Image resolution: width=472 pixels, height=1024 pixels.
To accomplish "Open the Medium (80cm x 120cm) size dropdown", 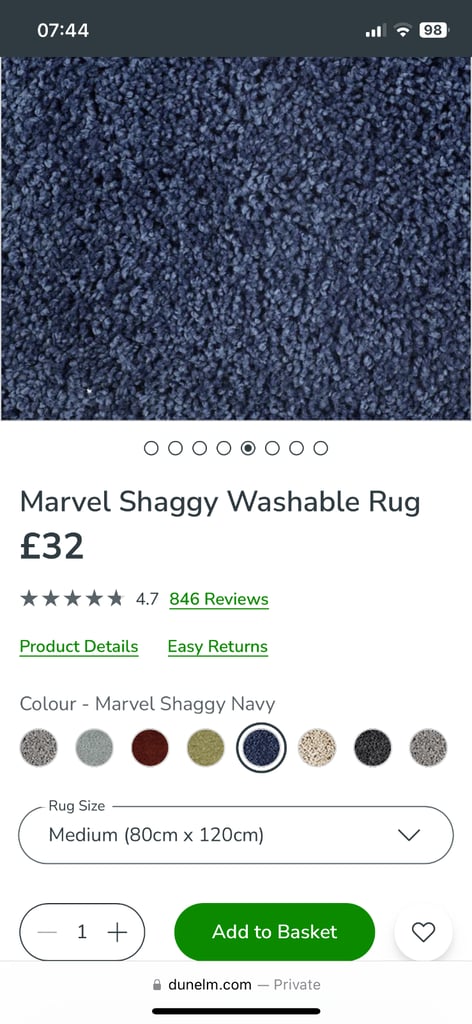I will tap(236, 835).
